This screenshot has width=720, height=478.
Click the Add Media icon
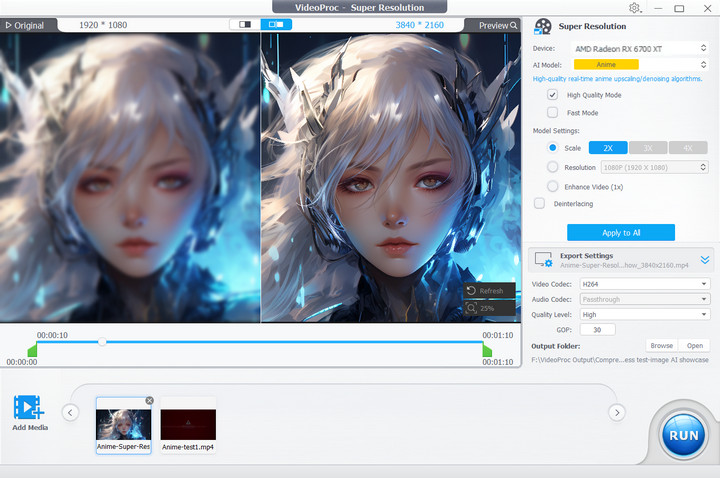point(28,407)
